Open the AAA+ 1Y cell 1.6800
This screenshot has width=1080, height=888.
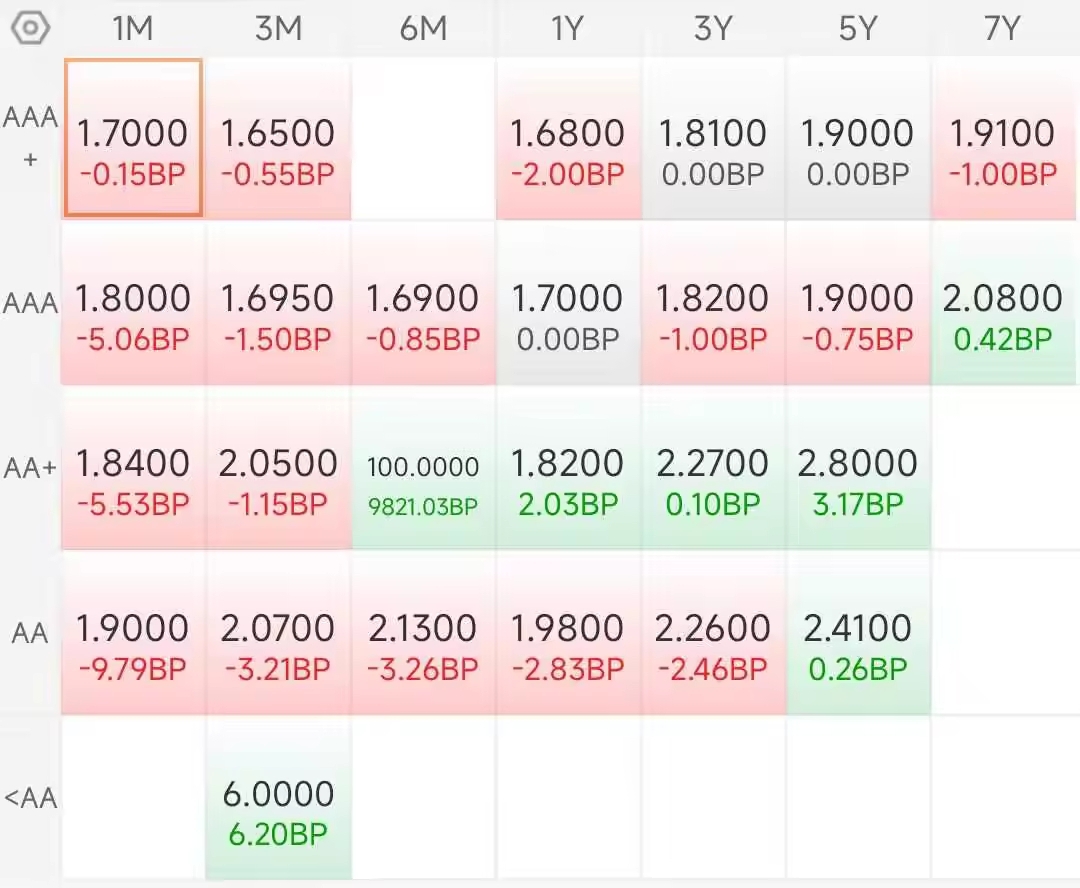click(568, 138)
